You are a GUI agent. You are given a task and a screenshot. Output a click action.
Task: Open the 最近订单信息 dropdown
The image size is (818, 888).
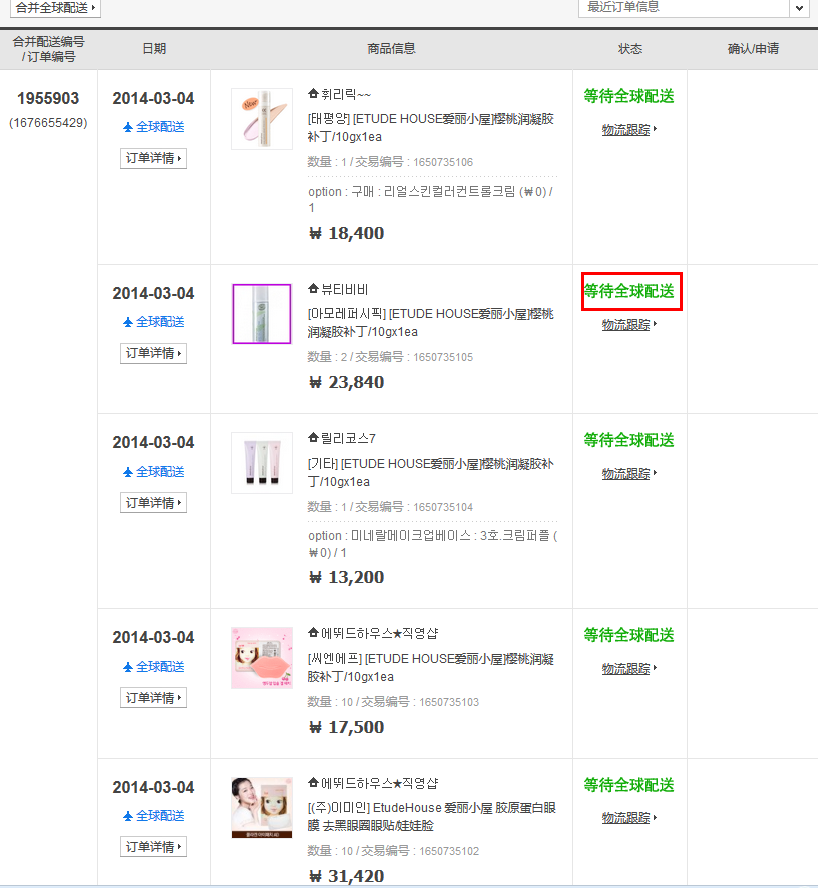click(x=798, y=8)
